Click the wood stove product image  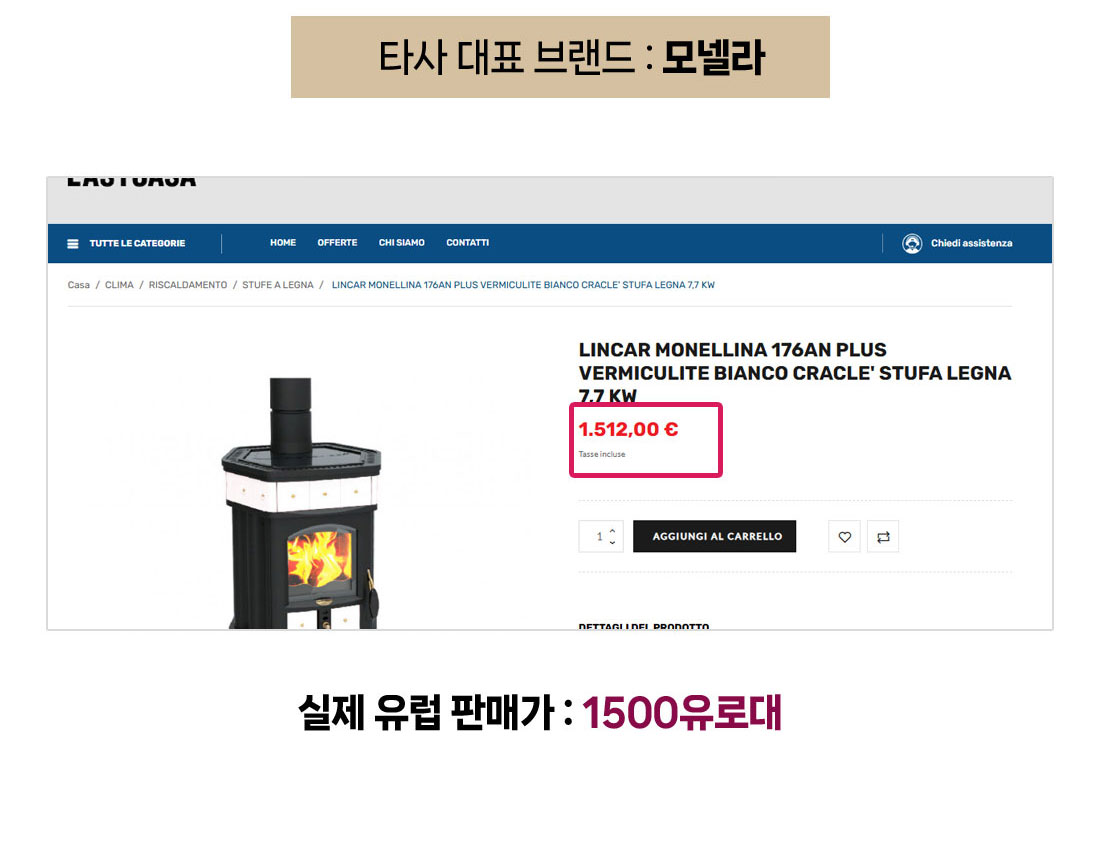[x=302, y=503]
